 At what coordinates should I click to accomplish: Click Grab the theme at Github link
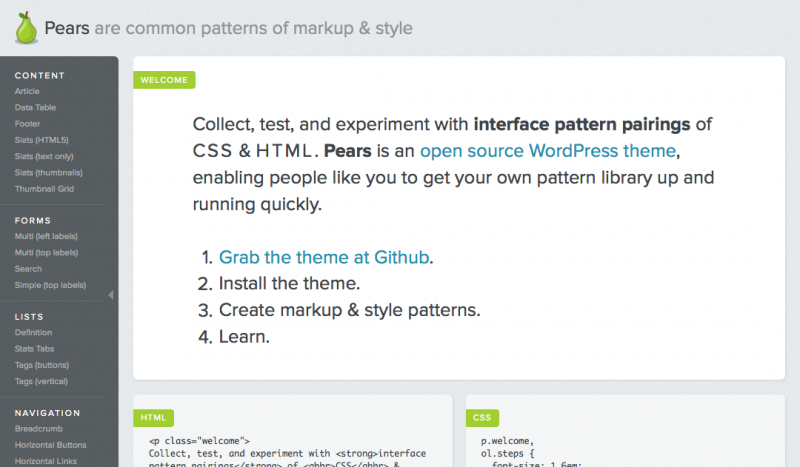tap(325, 257)
